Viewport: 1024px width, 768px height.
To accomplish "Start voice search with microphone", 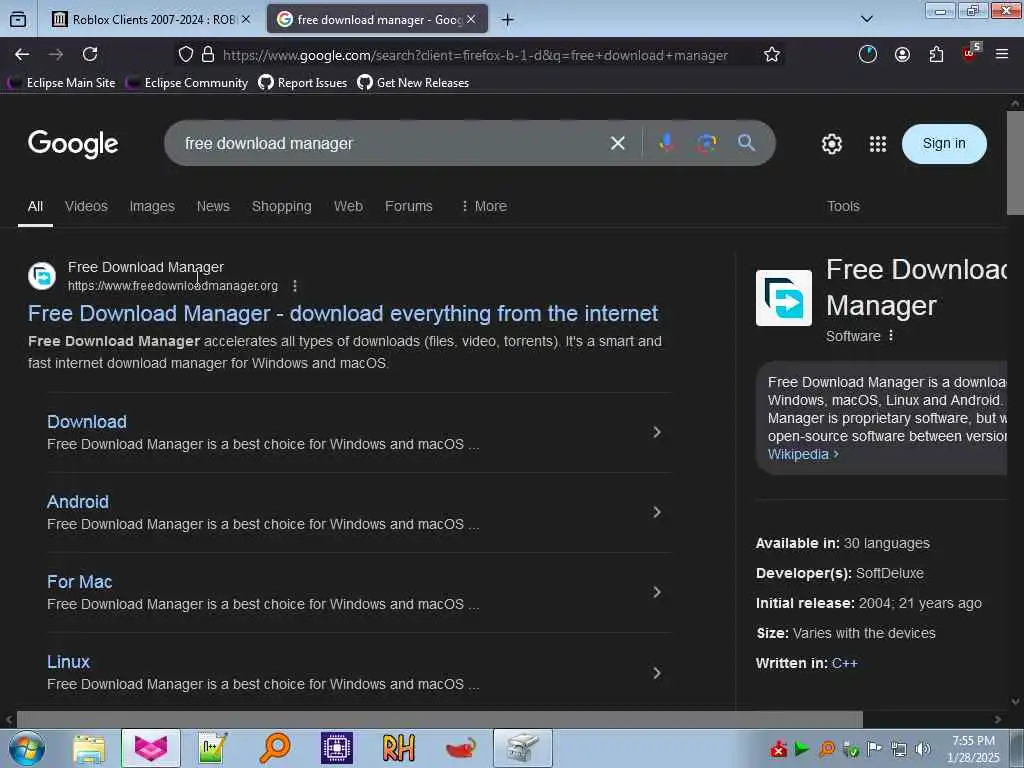I will pos(666,142).
